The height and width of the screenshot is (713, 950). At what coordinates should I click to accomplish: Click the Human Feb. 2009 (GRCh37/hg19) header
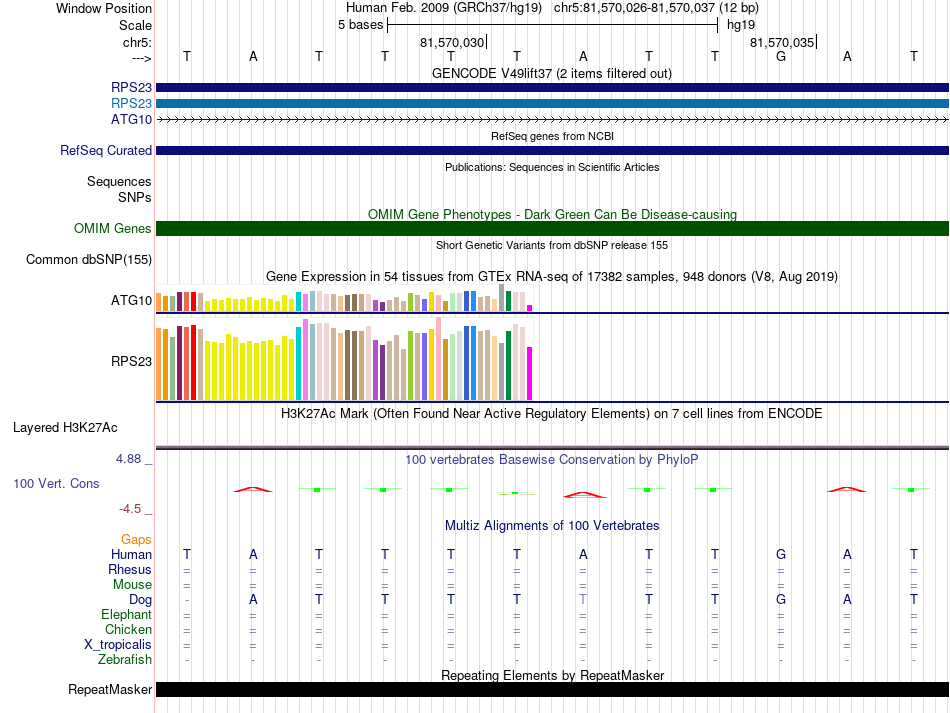443,8
